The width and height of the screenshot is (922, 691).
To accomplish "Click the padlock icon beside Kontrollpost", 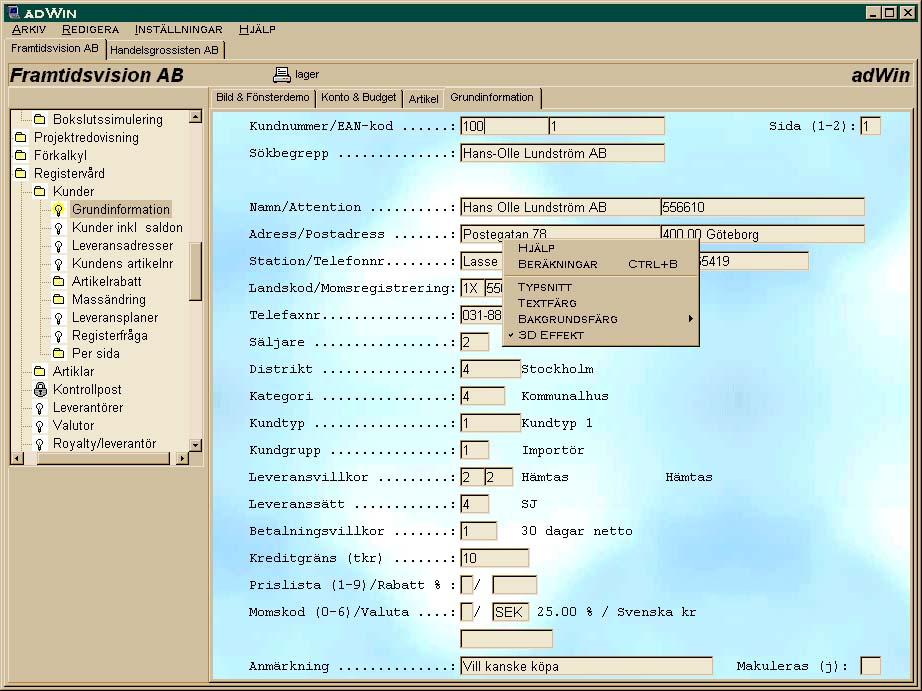I will click(x=40, y=389).
